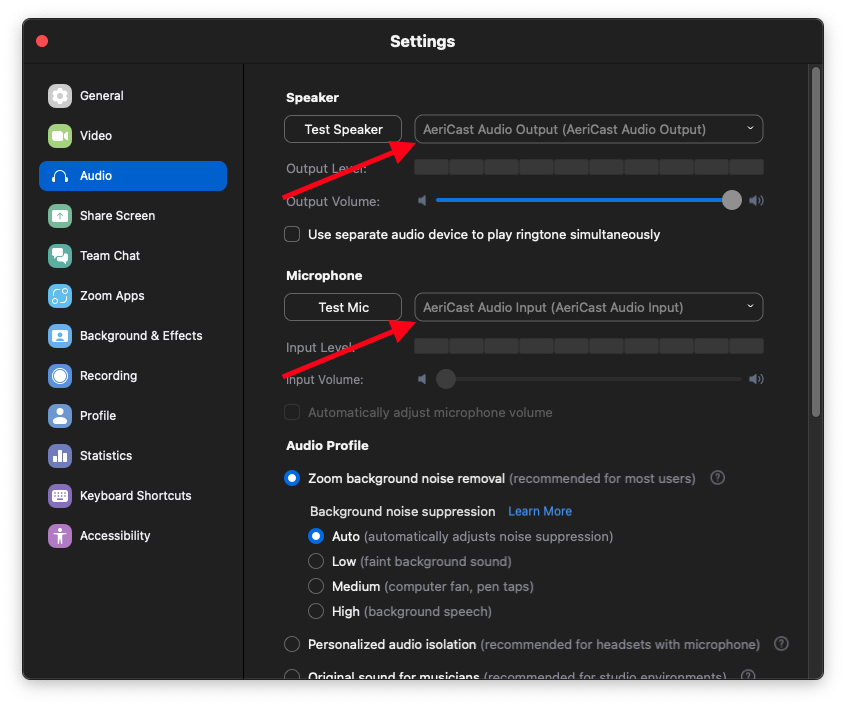Viewport: 846px width, 706px height.
Task: Select Medium noise suppression
Action: tap(316, 586)
